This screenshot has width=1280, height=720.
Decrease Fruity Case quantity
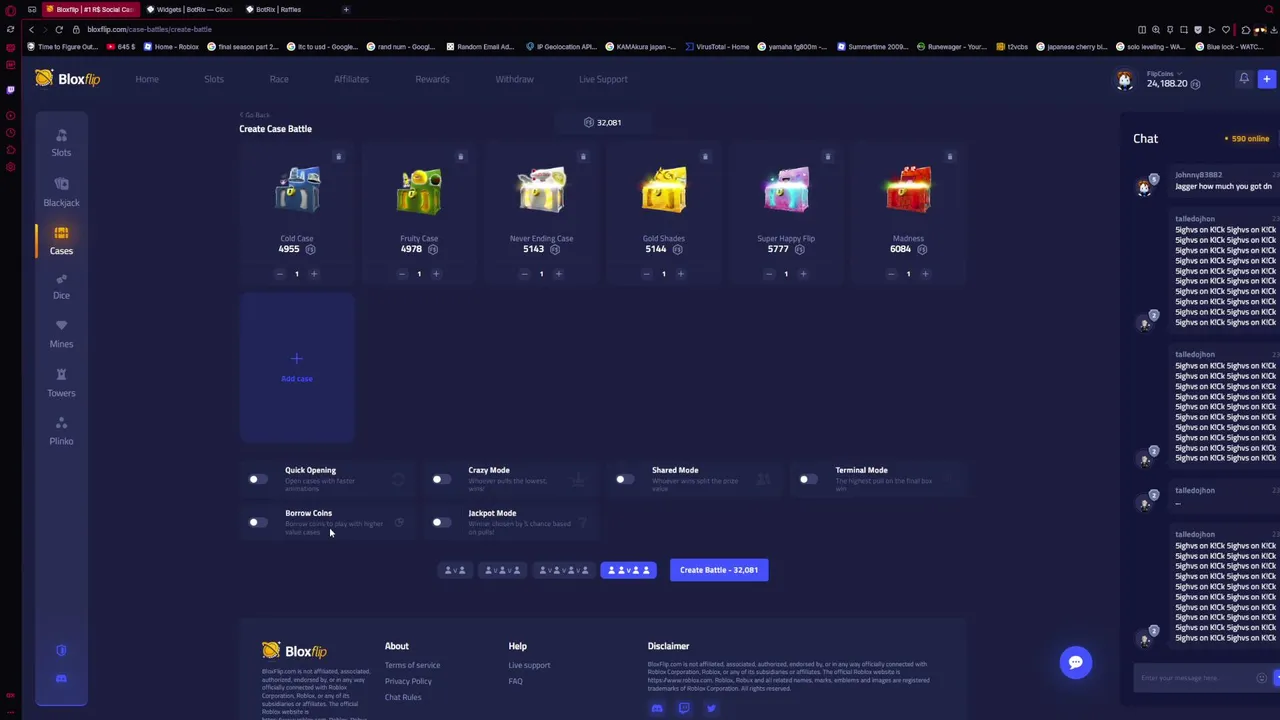[x=402, y=274]
